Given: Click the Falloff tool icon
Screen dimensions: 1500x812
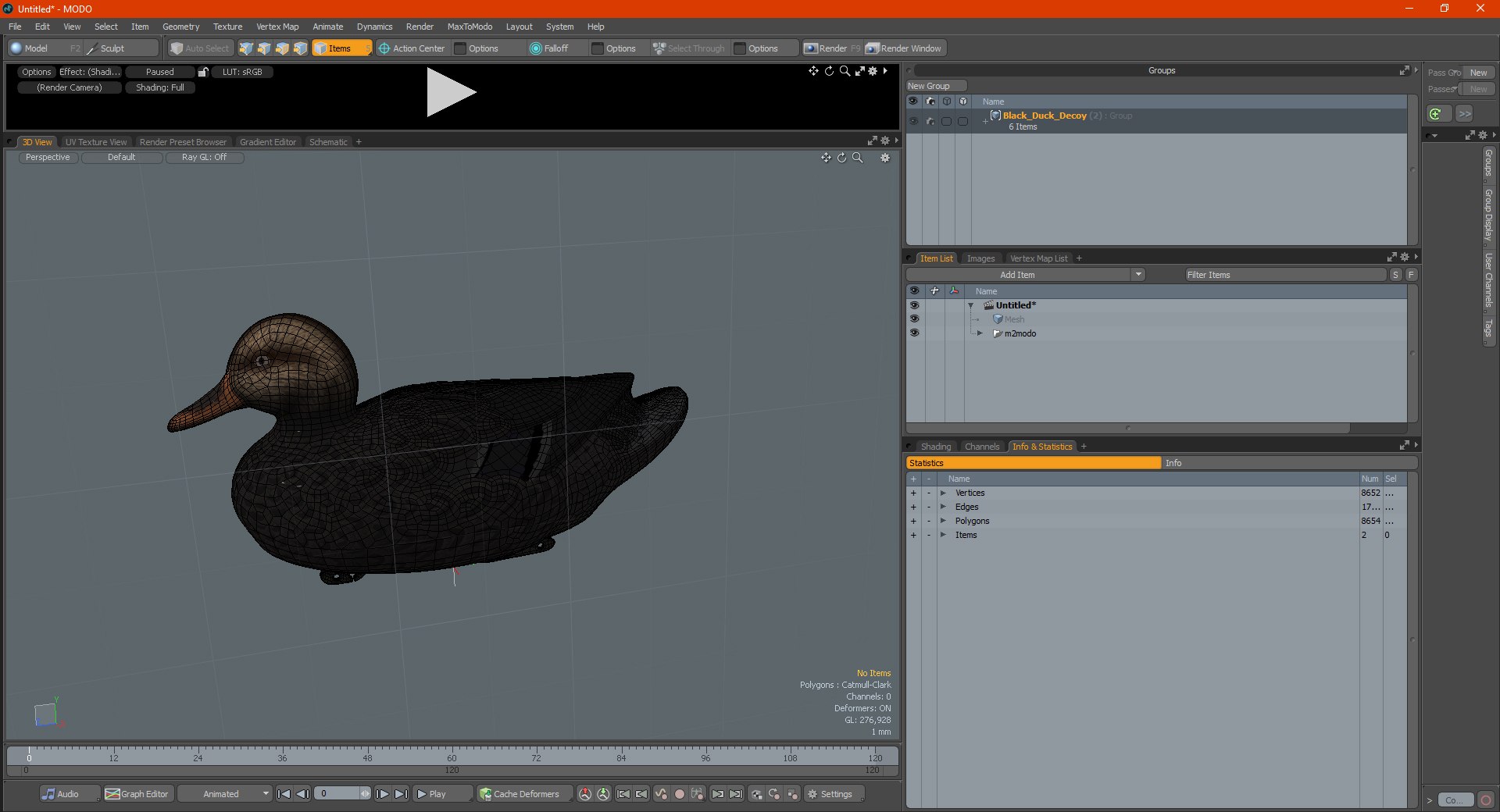Looking at the screenshot, I should (535, 48).
